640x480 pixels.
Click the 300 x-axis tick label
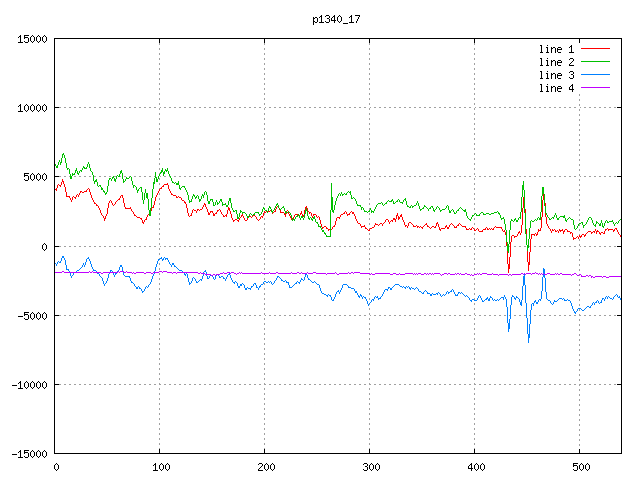click(369, 467)
